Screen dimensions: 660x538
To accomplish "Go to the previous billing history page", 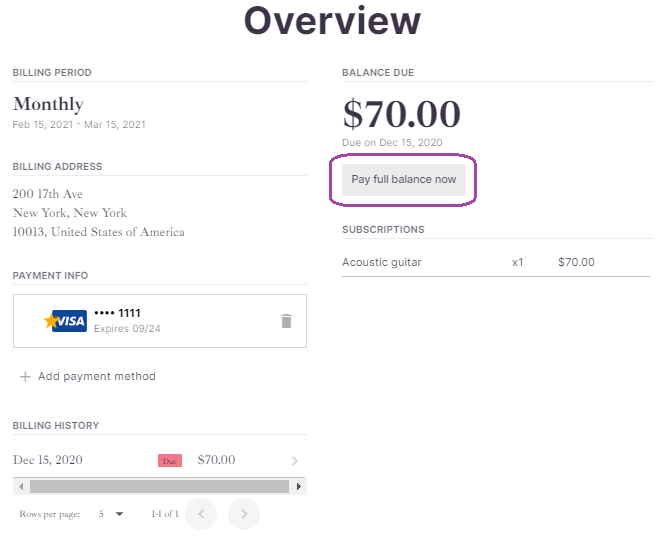I will click(x=201, y=514).
